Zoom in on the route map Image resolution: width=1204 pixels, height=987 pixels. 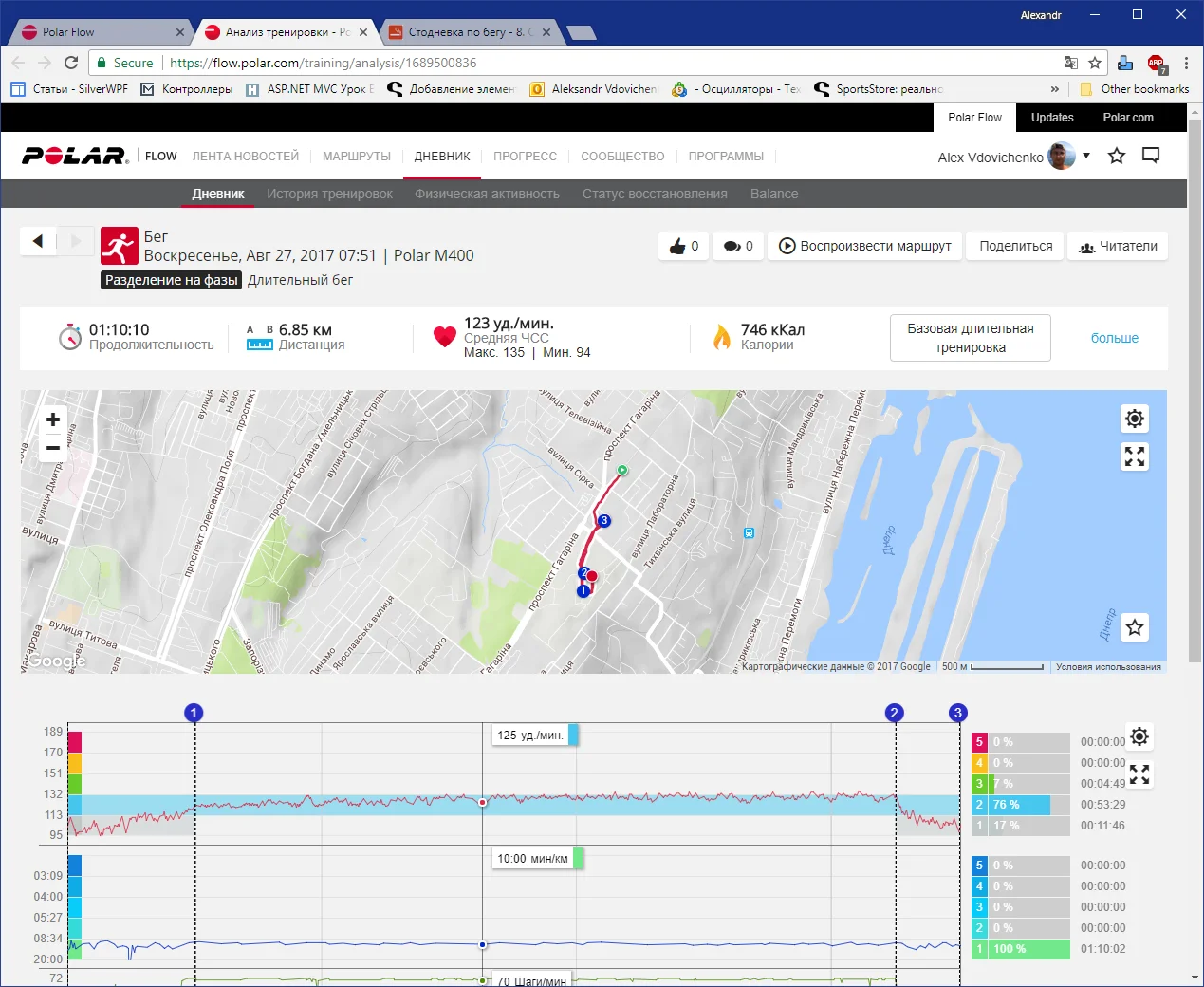(x=53, y=419)
